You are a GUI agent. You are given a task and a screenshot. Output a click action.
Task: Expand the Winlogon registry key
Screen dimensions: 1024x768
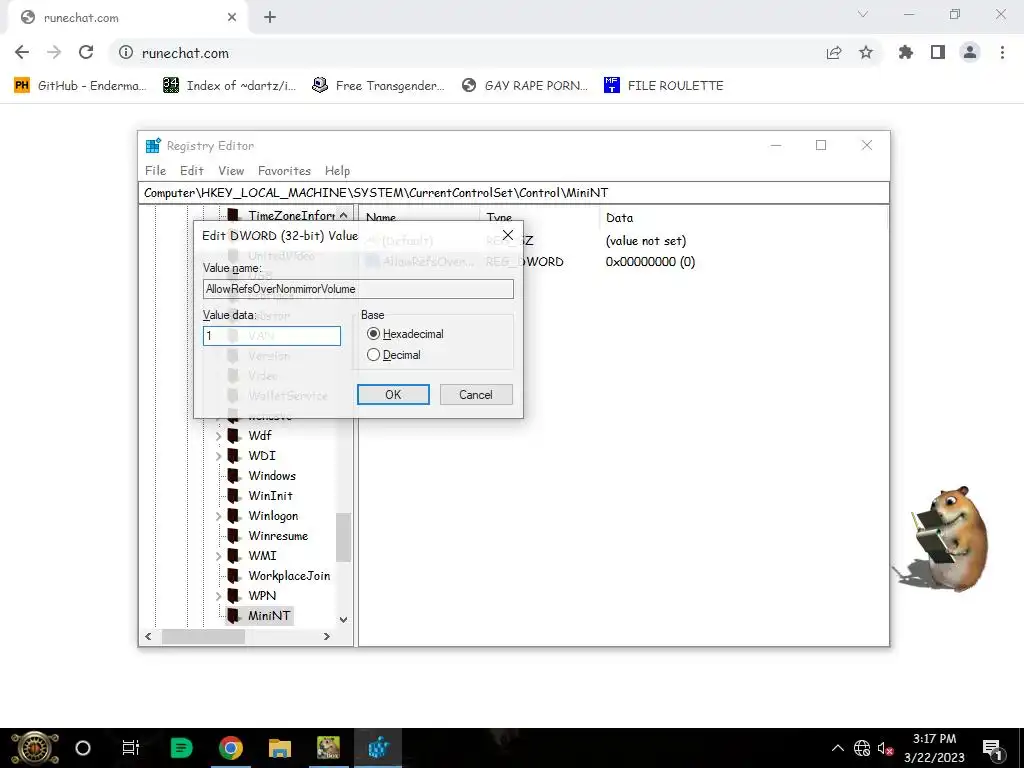[219, 516]
